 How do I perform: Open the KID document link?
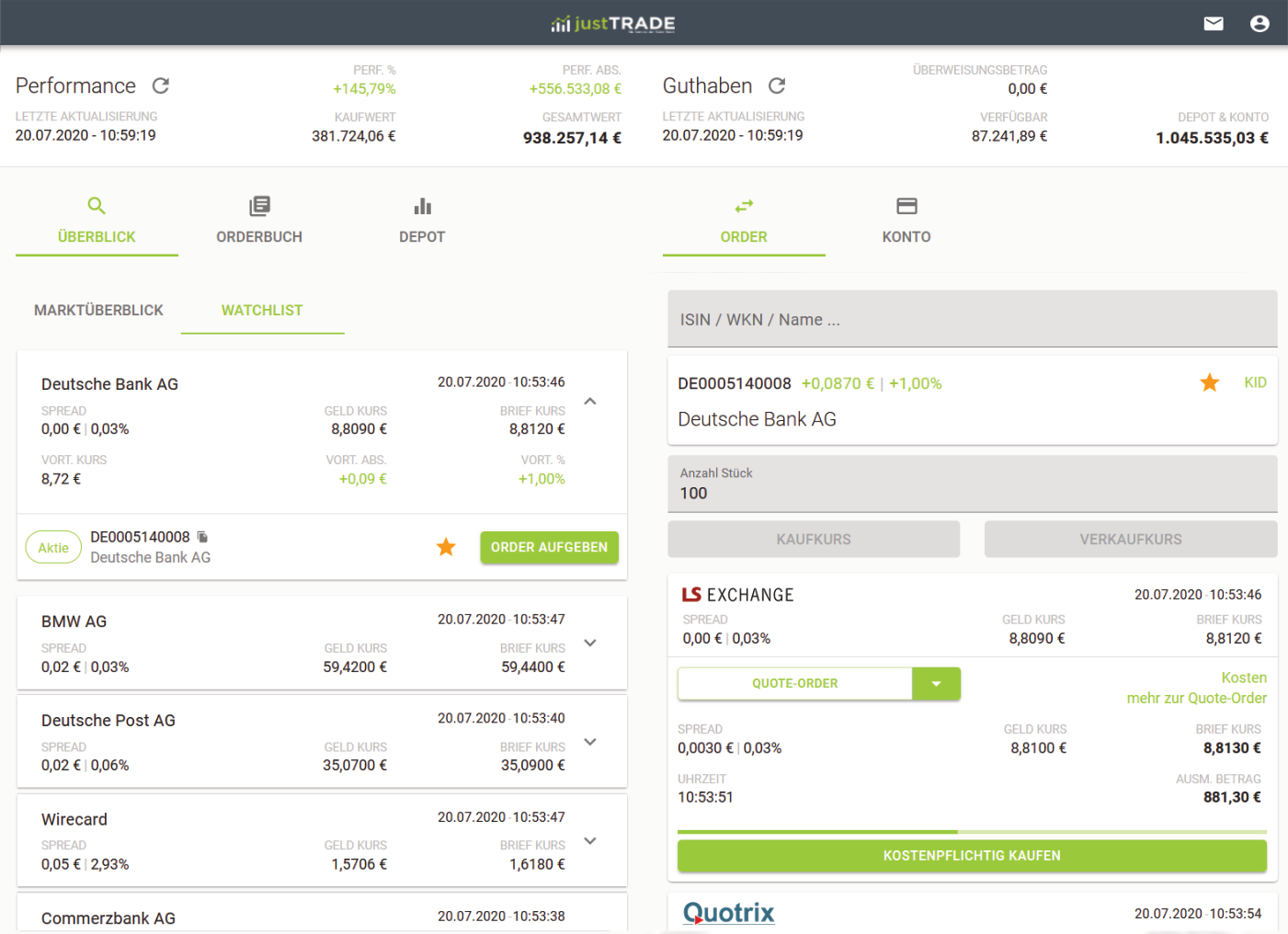click(1255, 382)
